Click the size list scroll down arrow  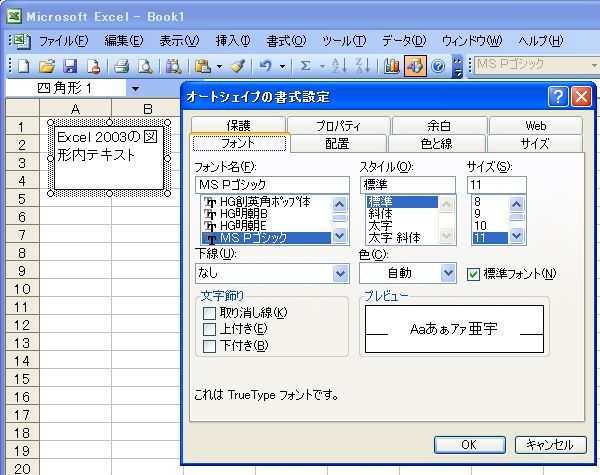point(517,235)
